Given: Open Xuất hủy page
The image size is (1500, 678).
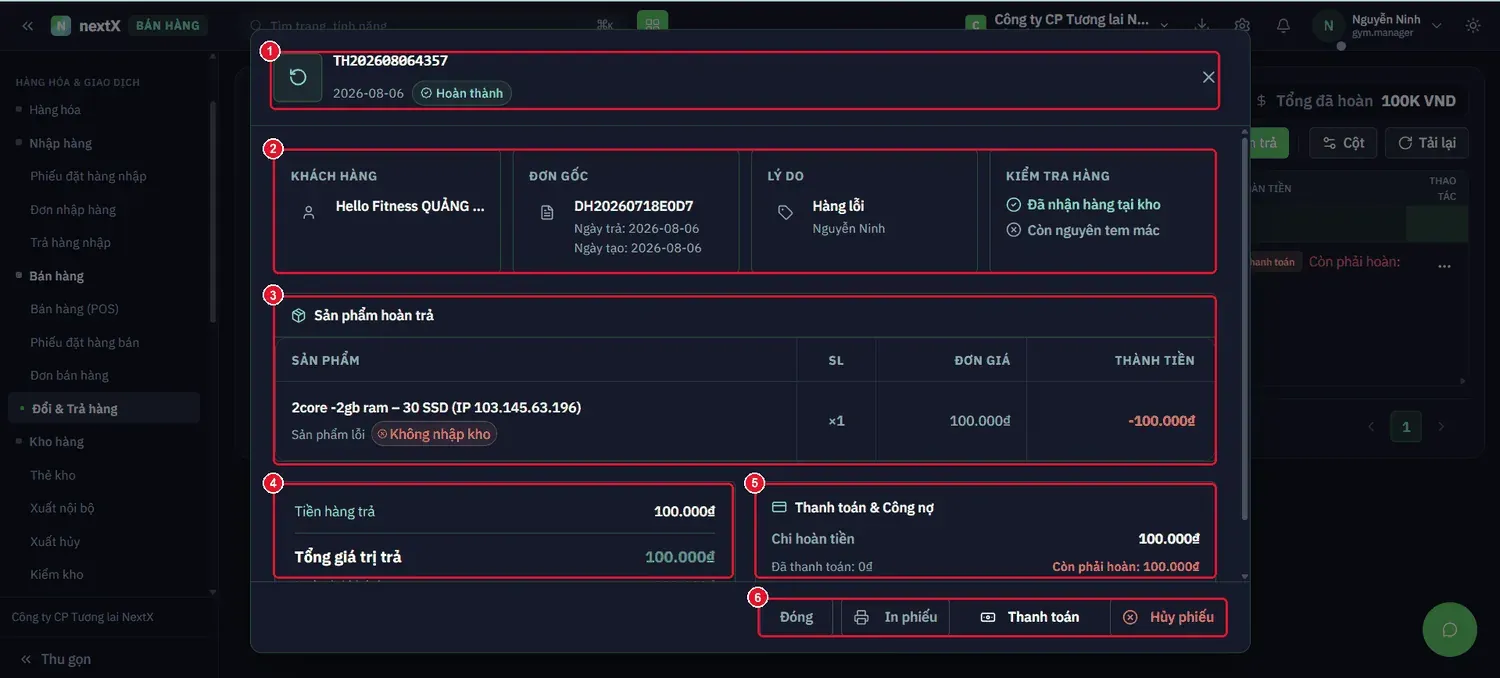Looking at the screenshot, I should click(x=55, y=541).
